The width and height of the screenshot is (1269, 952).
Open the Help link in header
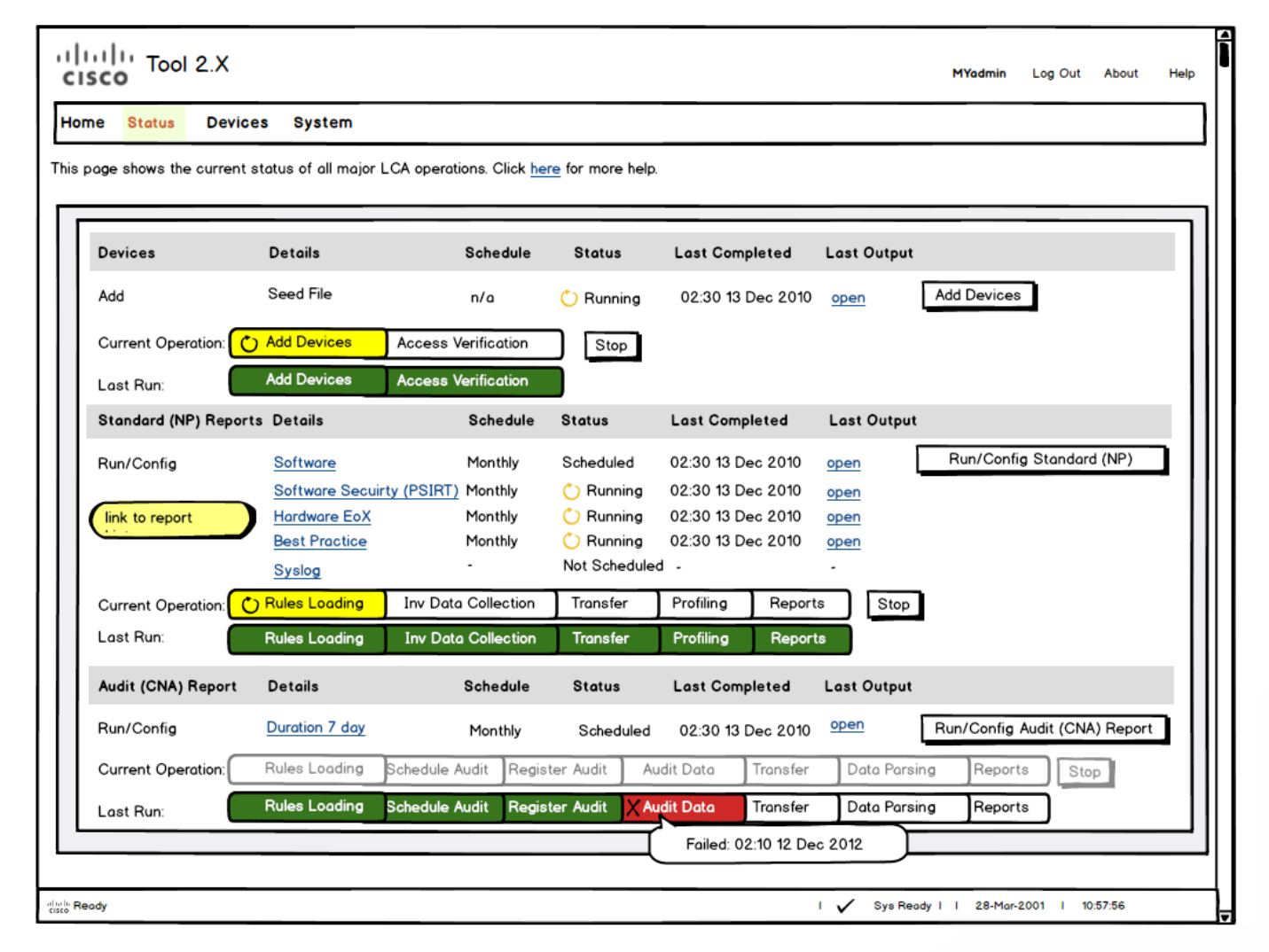[x=1181, y=74]
